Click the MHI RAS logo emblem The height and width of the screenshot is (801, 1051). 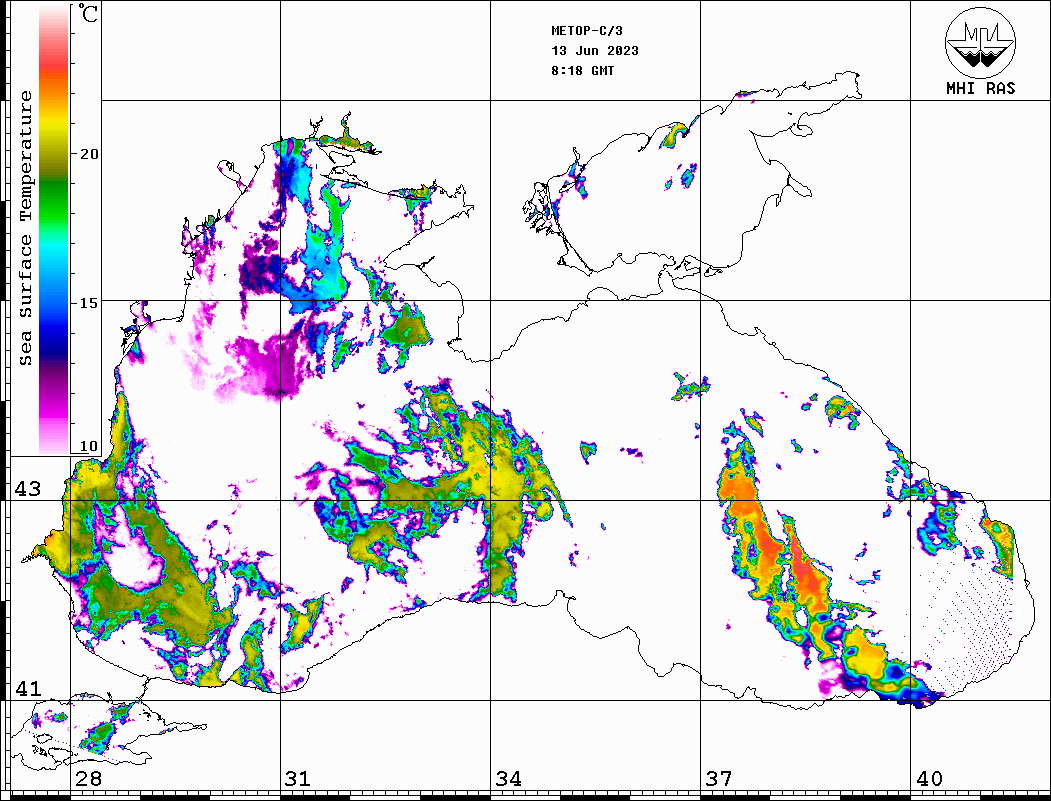click(x=980, y=42)
